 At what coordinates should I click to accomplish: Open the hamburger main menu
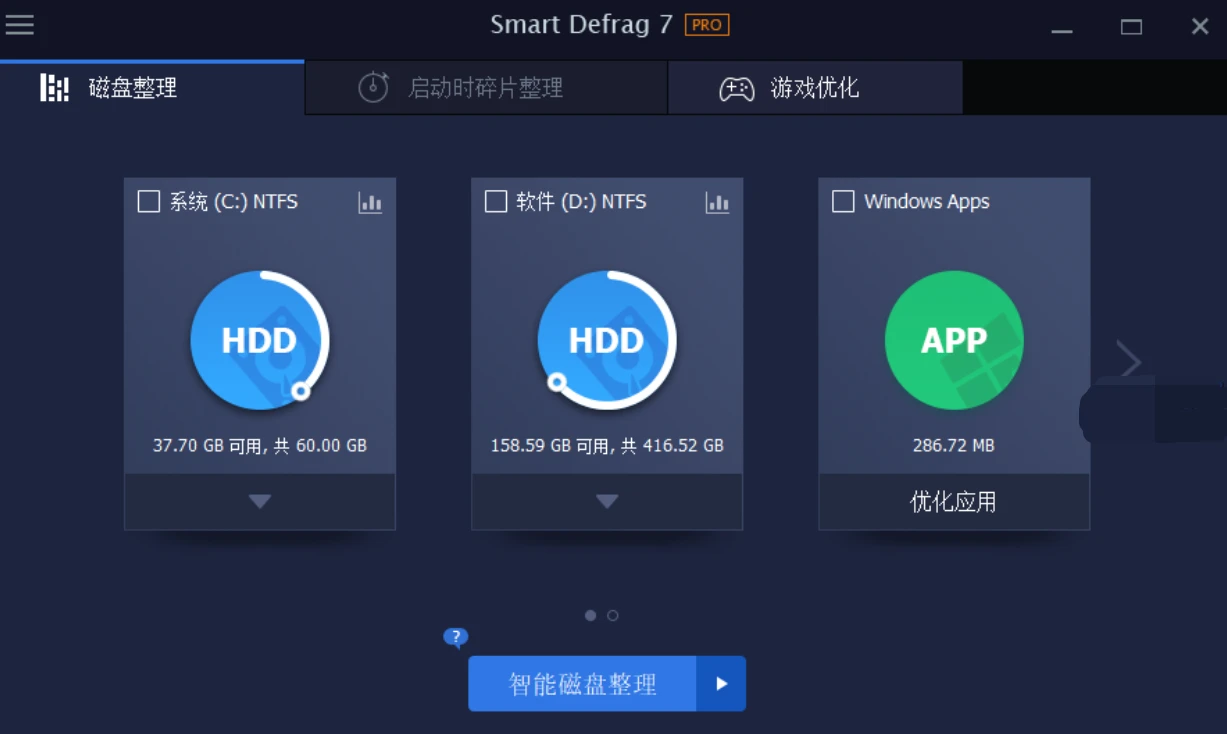(20, 25)
